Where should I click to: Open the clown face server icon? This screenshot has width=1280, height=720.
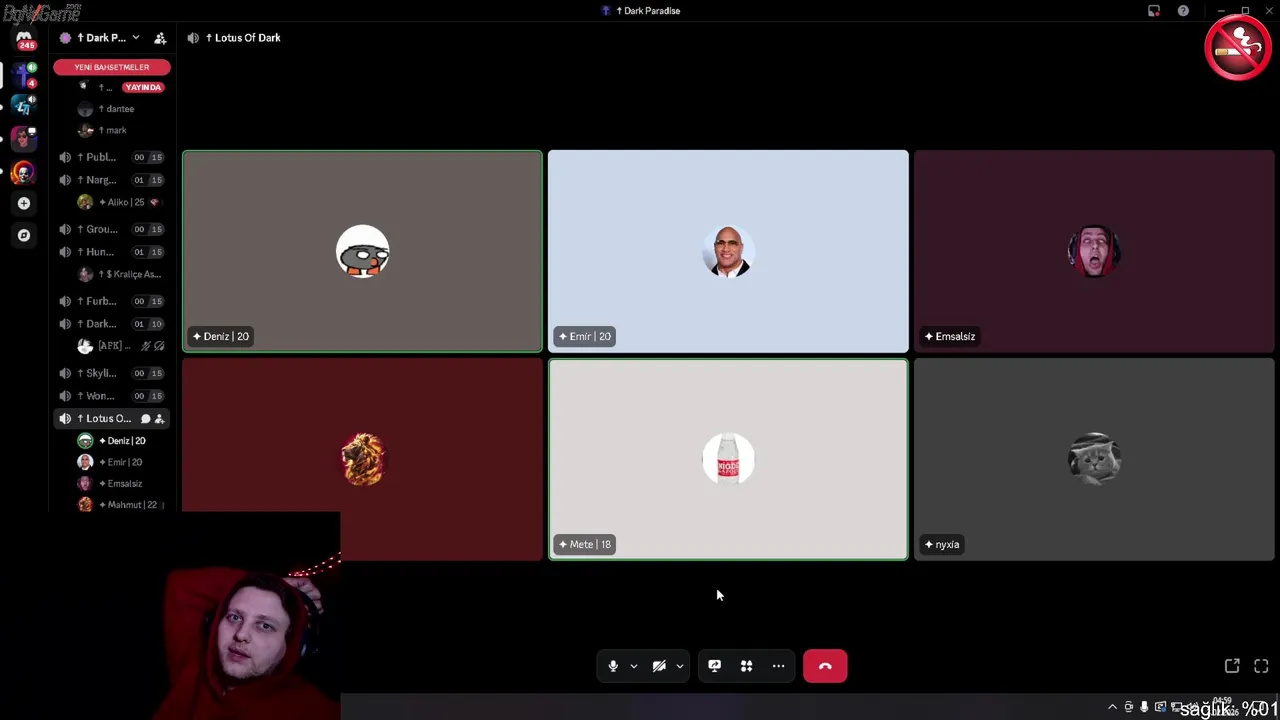24,172
